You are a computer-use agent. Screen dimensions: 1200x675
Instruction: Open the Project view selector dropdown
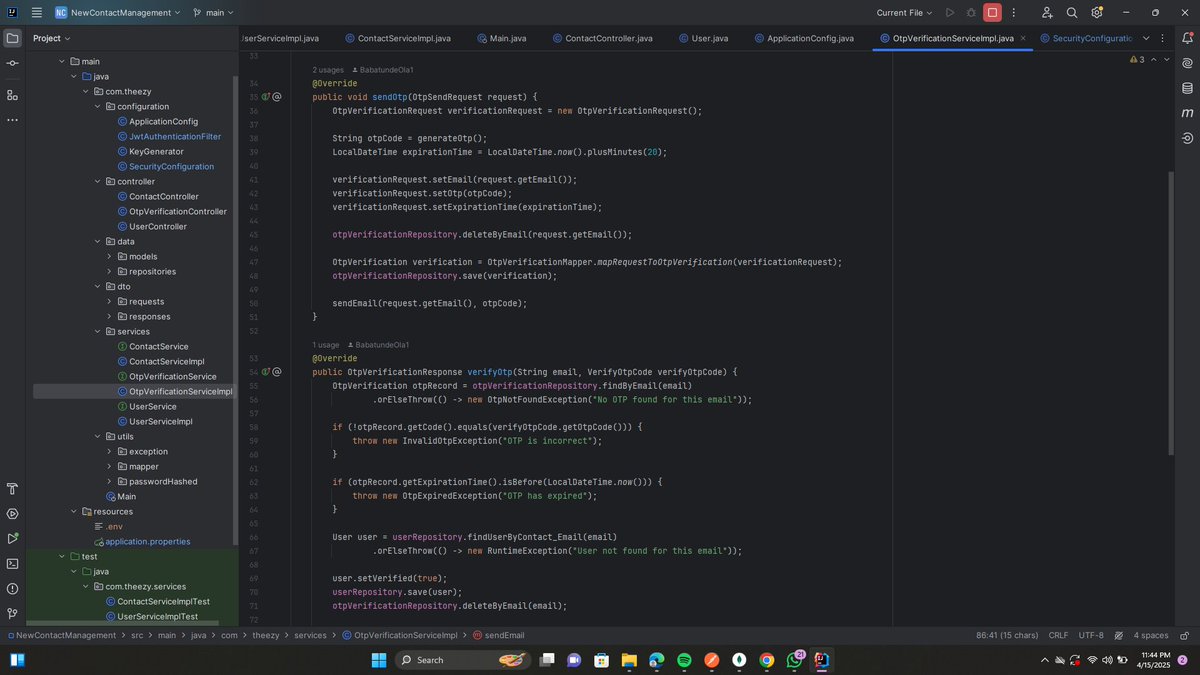[x=52, y=38]
